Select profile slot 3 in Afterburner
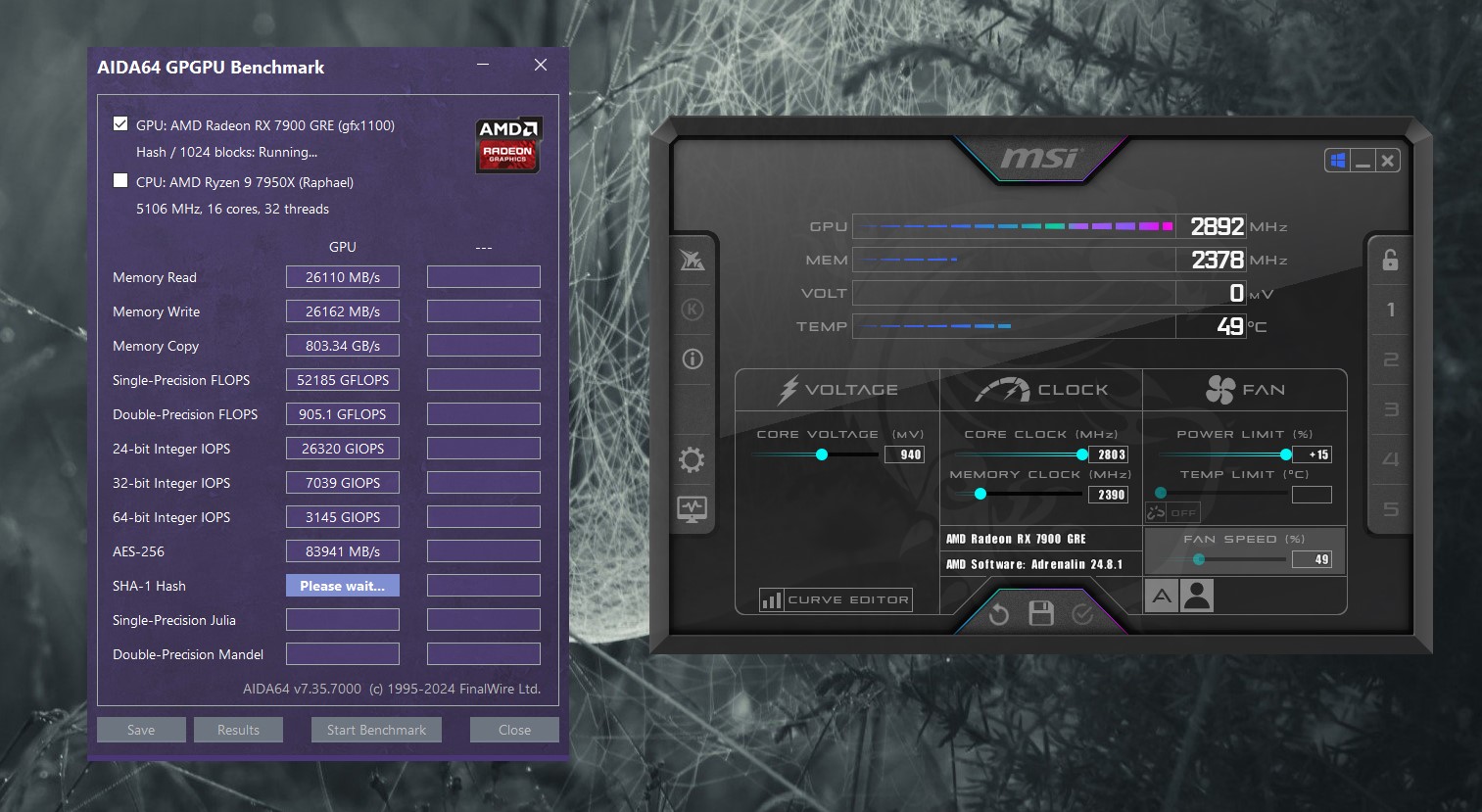The image size is (1482, 812). 1390,409
